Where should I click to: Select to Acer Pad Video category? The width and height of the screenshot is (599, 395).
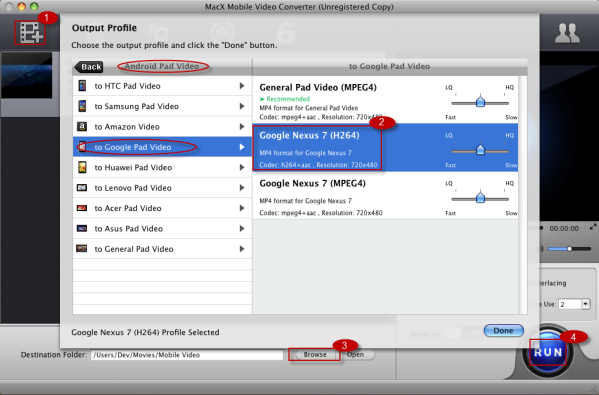pyautogui.click(x=162, y=208)
